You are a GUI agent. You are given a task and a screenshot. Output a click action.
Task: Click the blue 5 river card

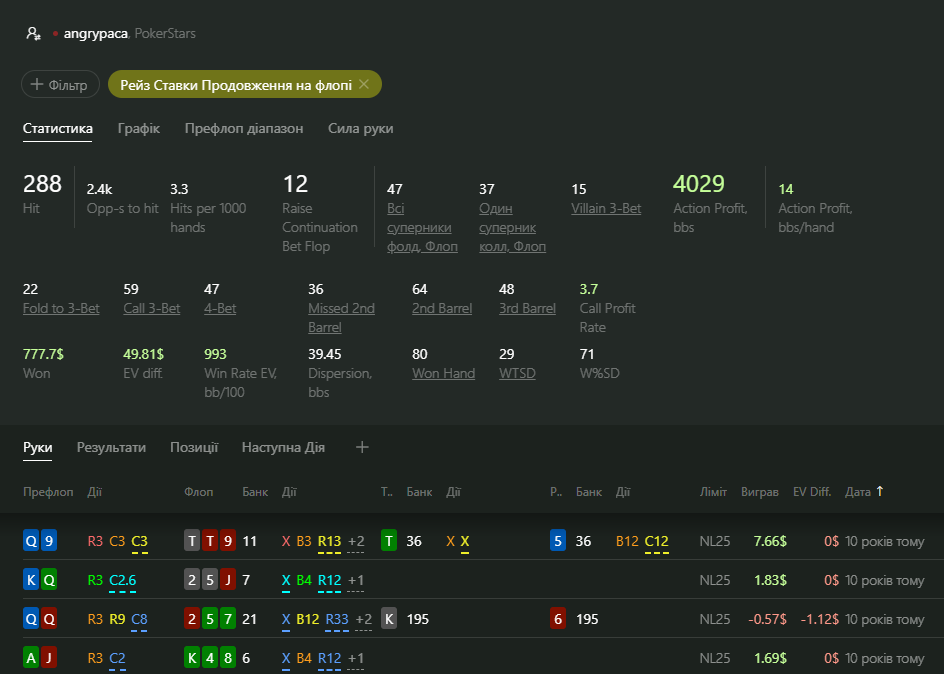click(x=558, y=541)
